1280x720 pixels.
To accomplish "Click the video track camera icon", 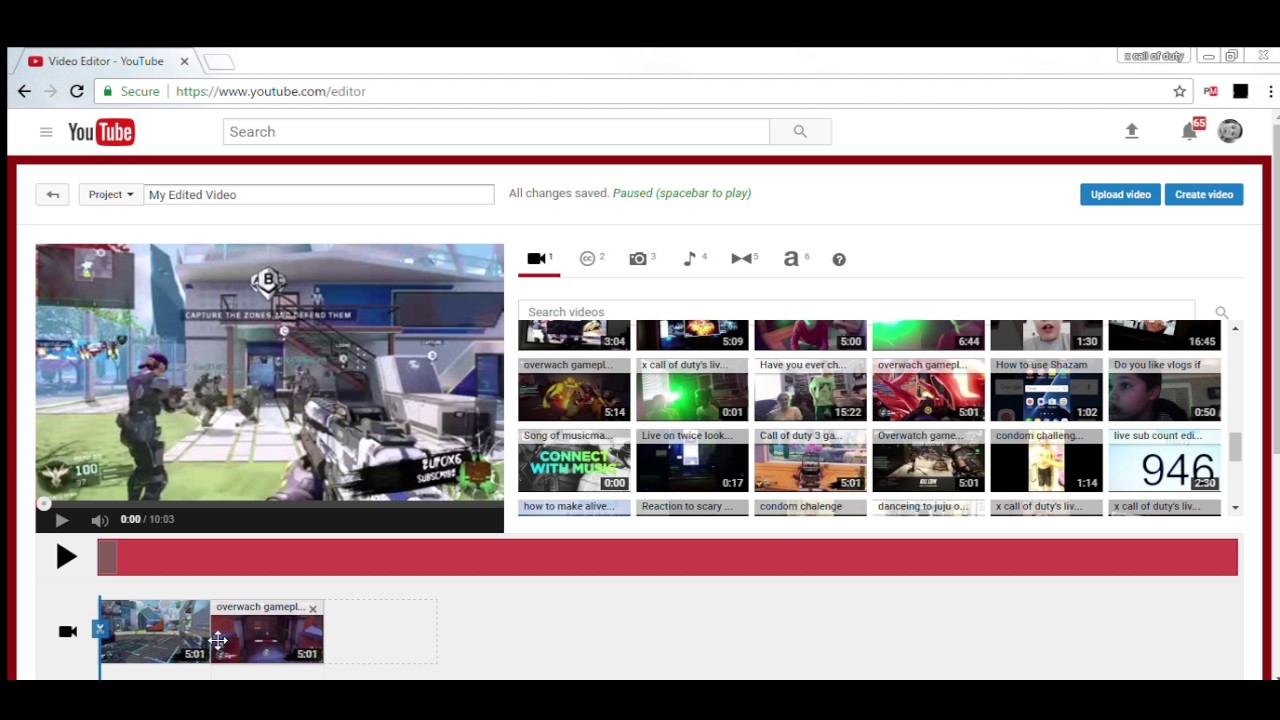I will tap(68, 631).
